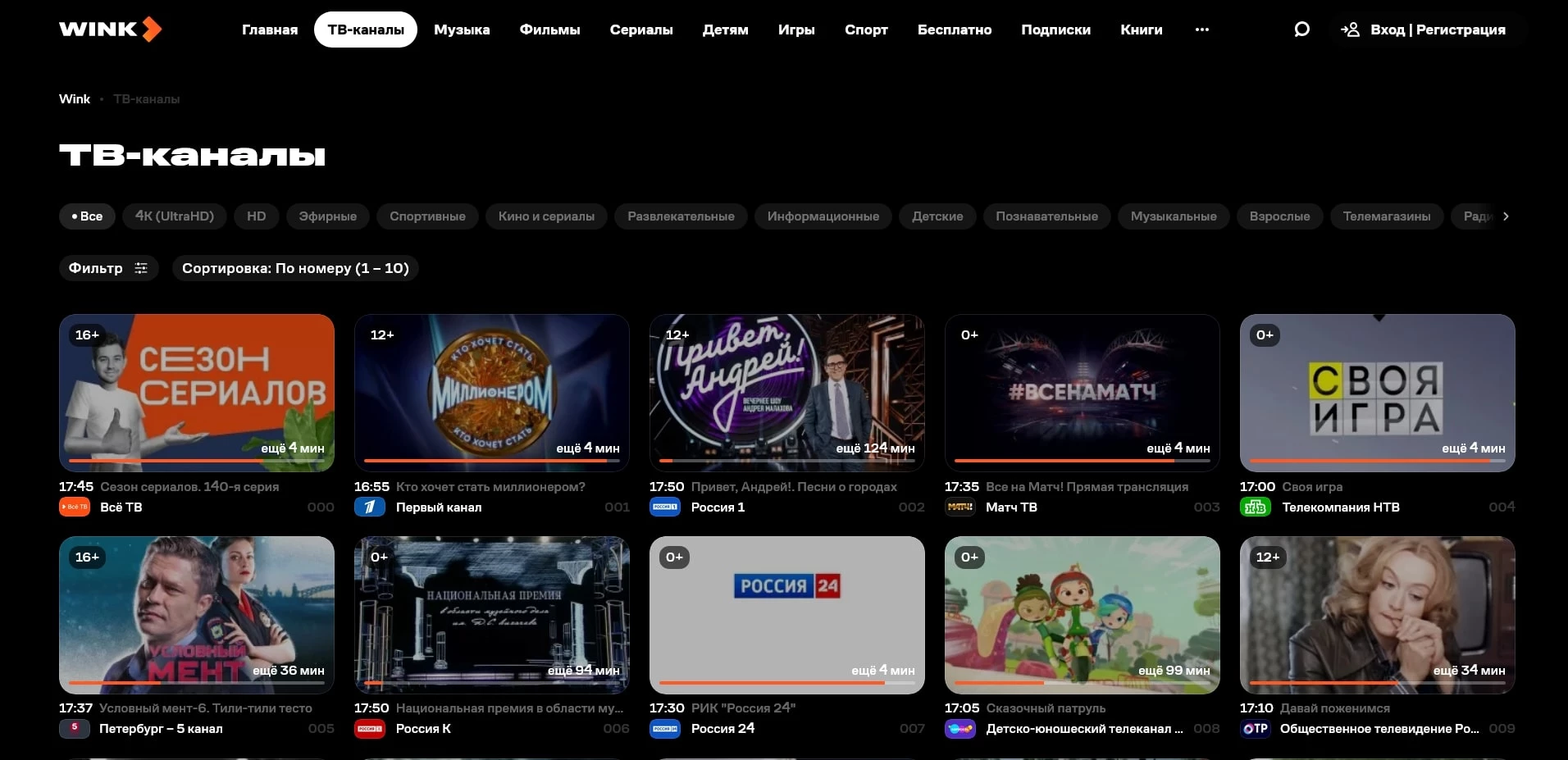The width and height of the screenshot is (1568, 760).
Task: Click the Wink logo in header
Action: (110, 30)
